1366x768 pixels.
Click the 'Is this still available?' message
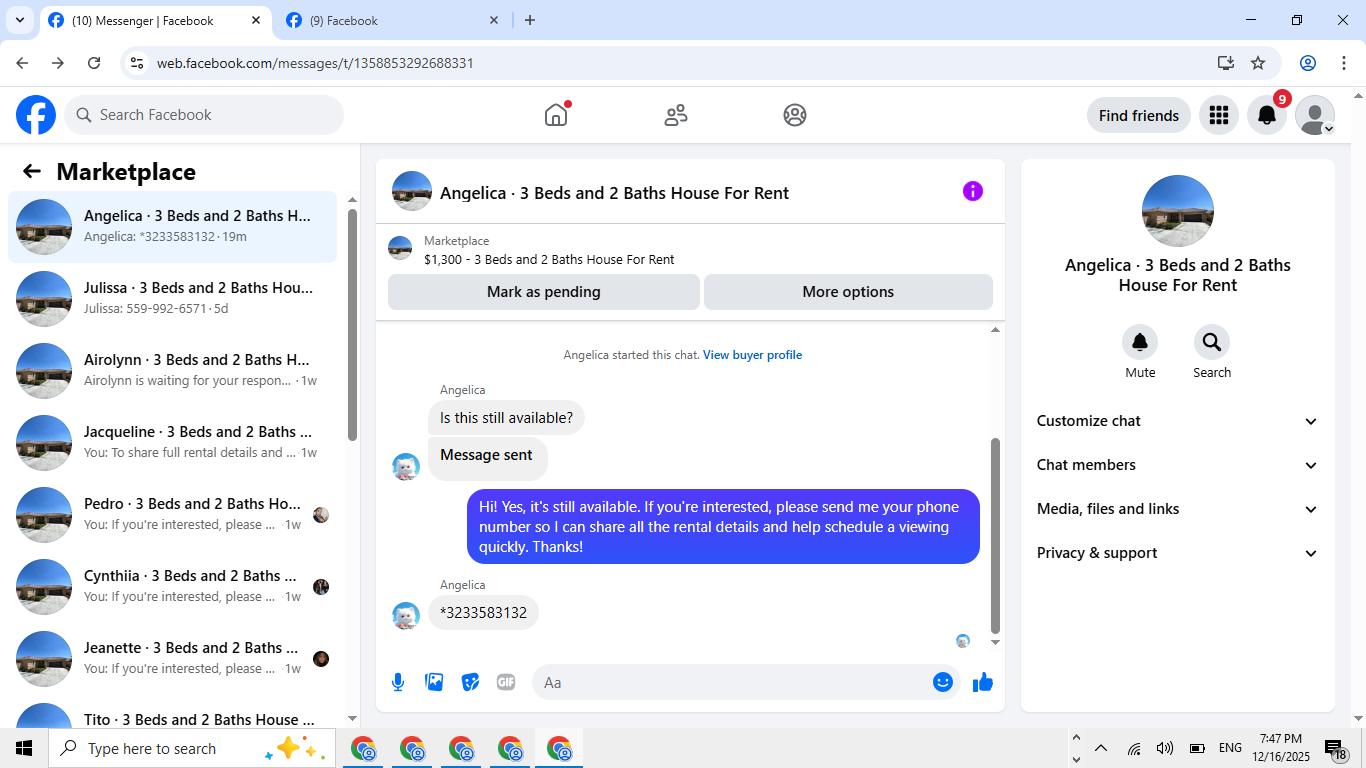click(506, 418)
